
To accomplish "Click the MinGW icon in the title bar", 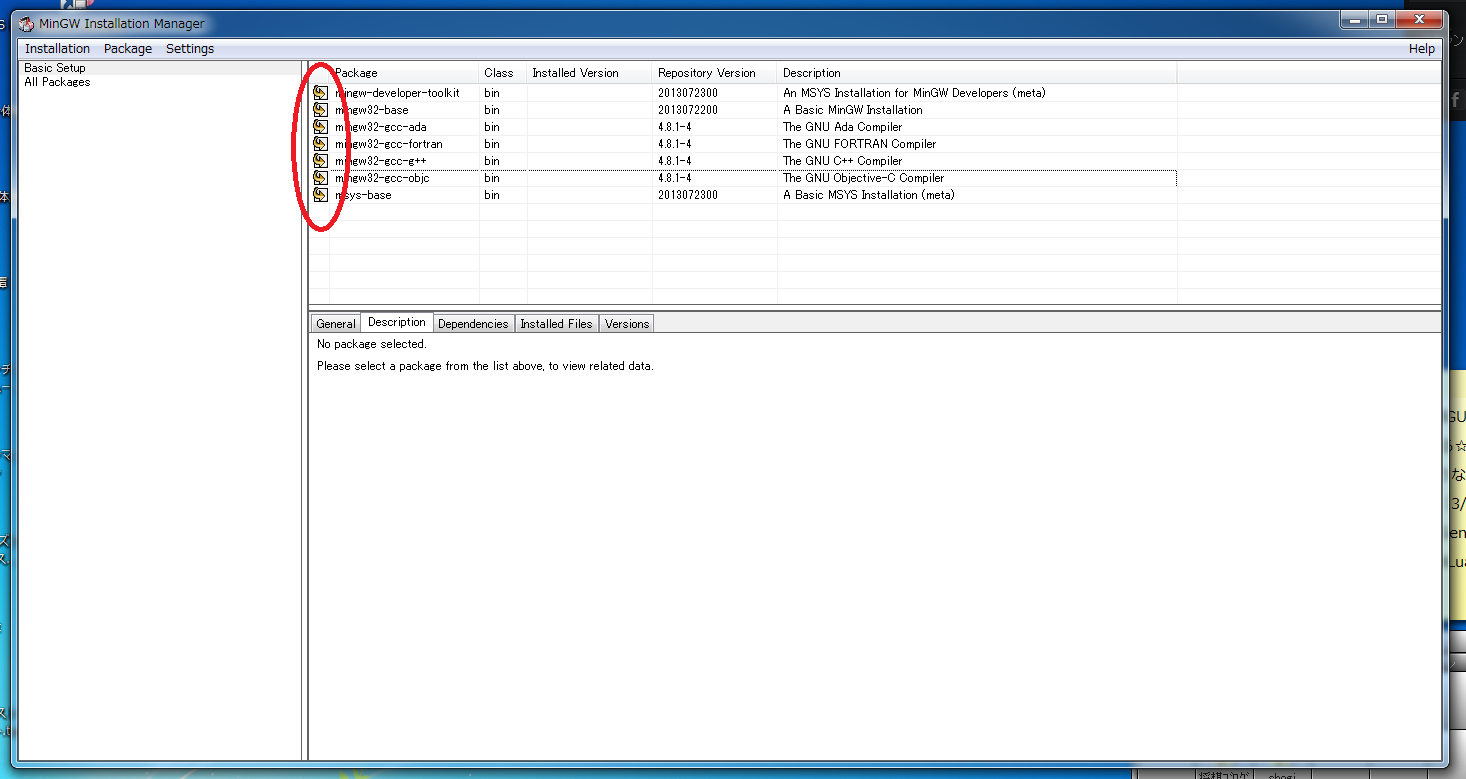I will [26, 24].
